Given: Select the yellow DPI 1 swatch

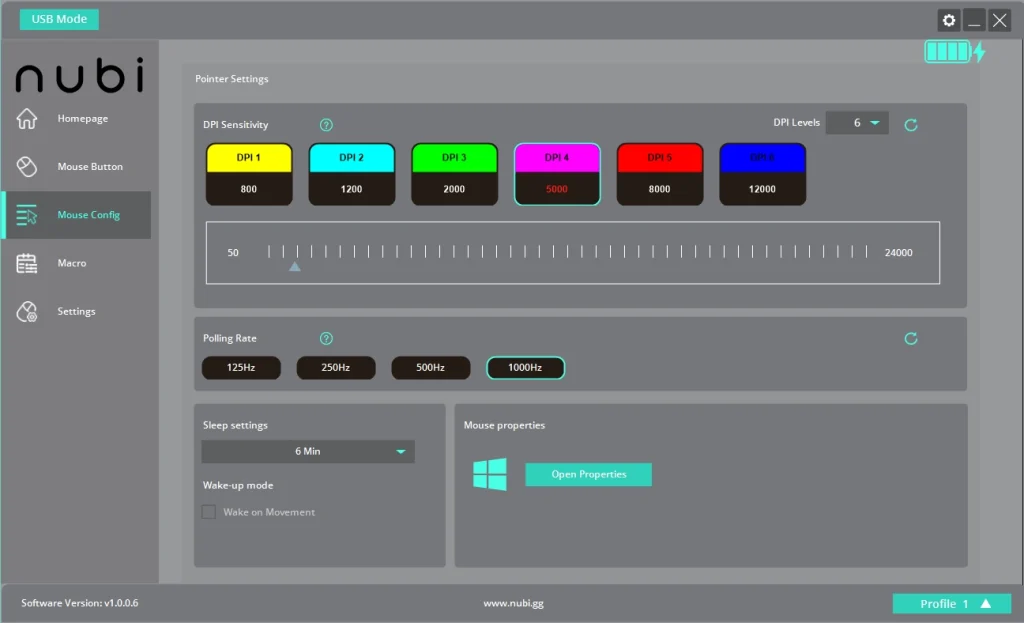Looking at the screenshot, I should pos(249,158).
